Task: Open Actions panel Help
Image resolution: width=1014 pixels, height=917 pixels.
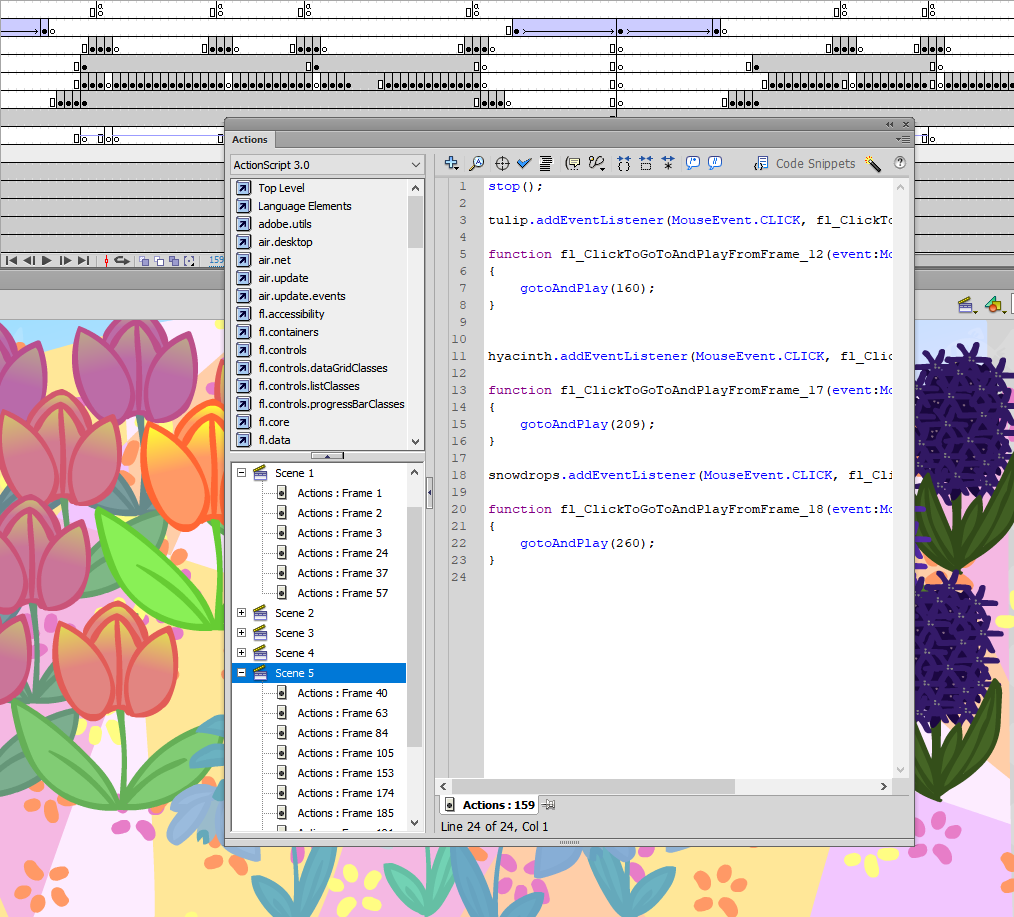Action: [900, 163]
